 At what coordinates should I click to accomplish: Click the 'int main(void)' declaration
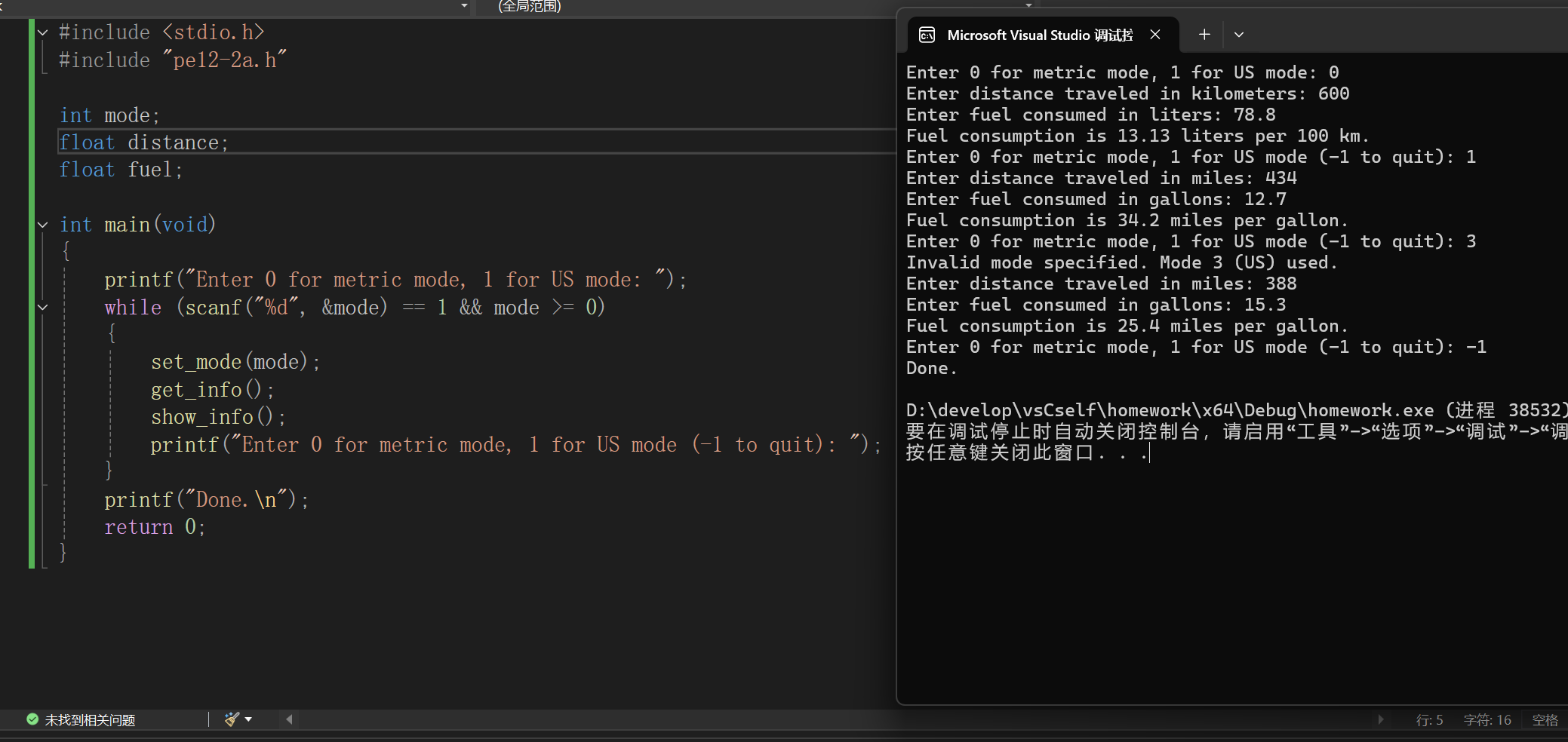pyautogui.click(x=137, y=225)
